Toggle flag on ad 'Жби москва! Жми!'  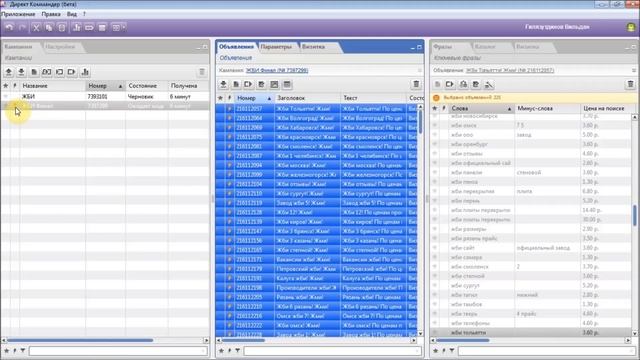(x=230, y=165)
